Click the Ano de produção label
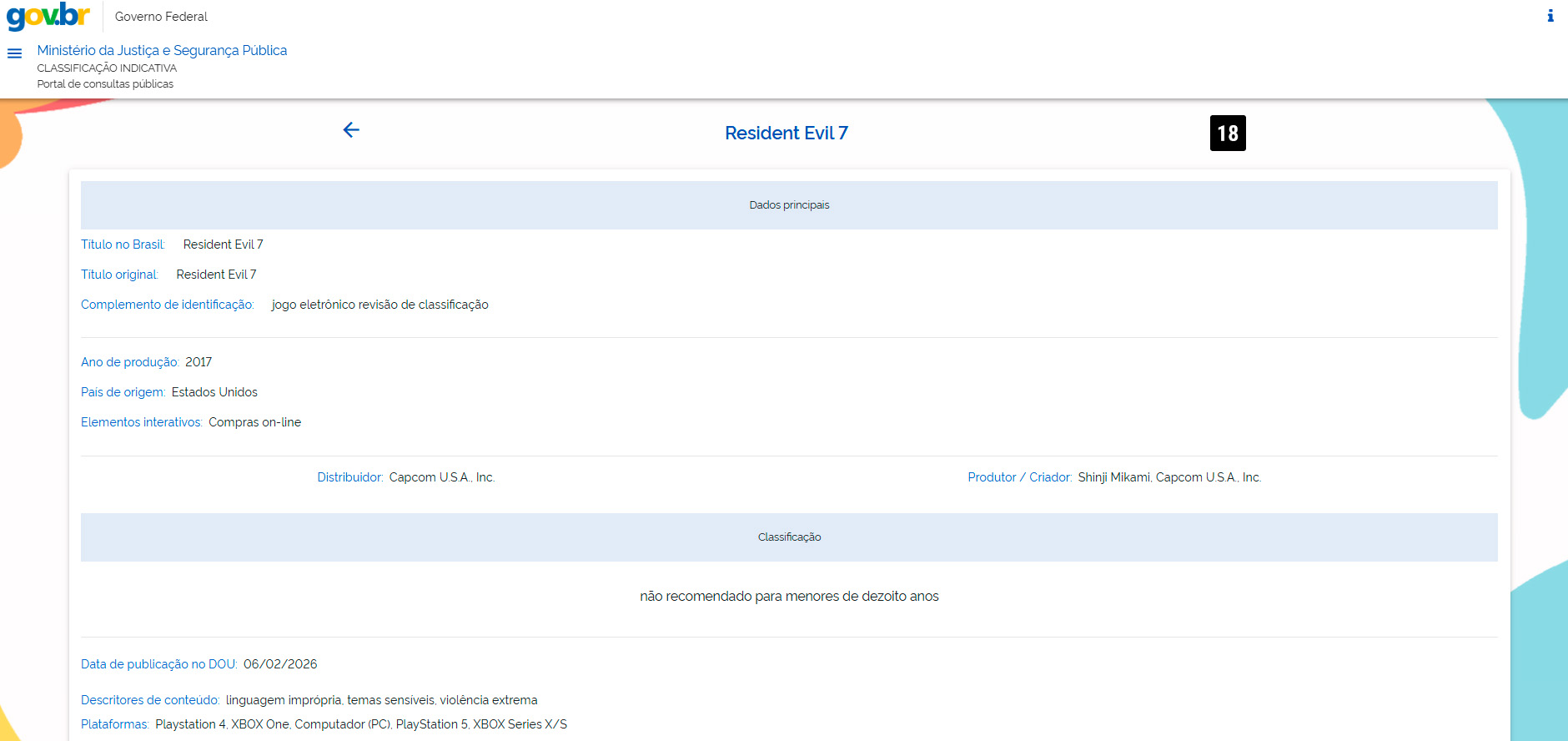Image resolution: width=1568 pixels, height=741 pixels. coord(129,362)
